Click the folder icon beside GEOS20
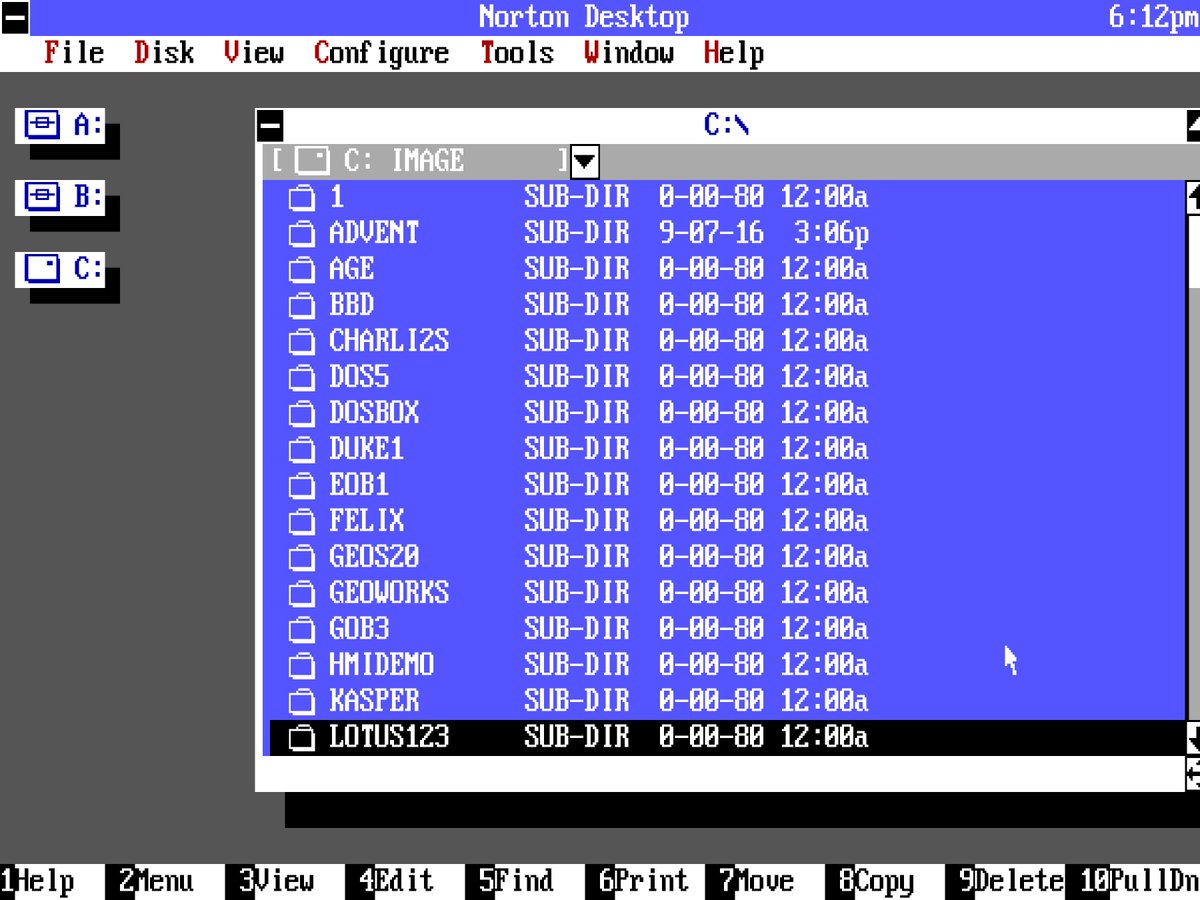1200x900 pixels. point(301,559)
